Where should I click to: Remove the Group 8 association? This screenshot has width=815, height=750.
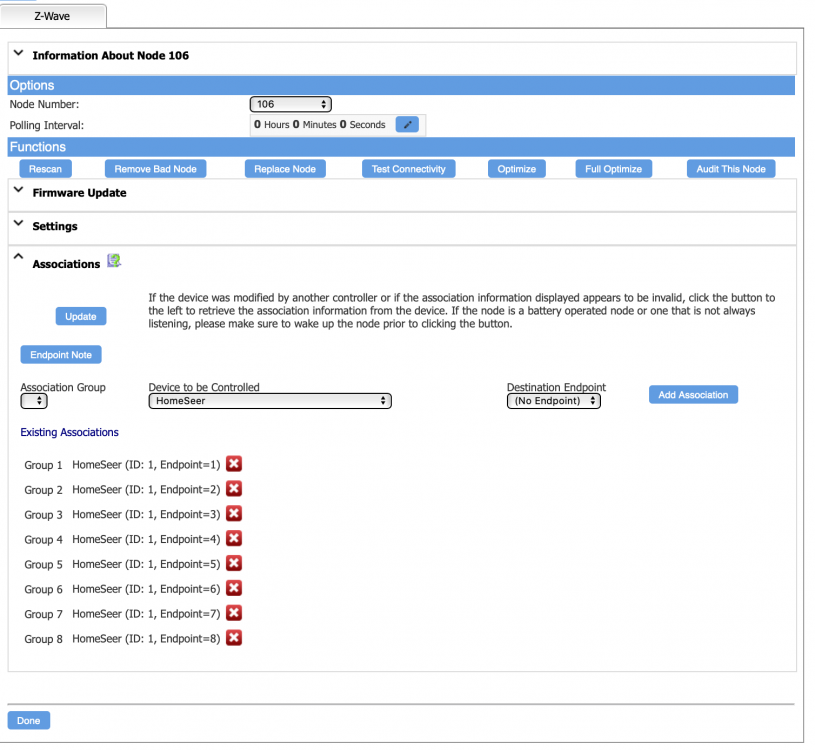click(234, 638)
